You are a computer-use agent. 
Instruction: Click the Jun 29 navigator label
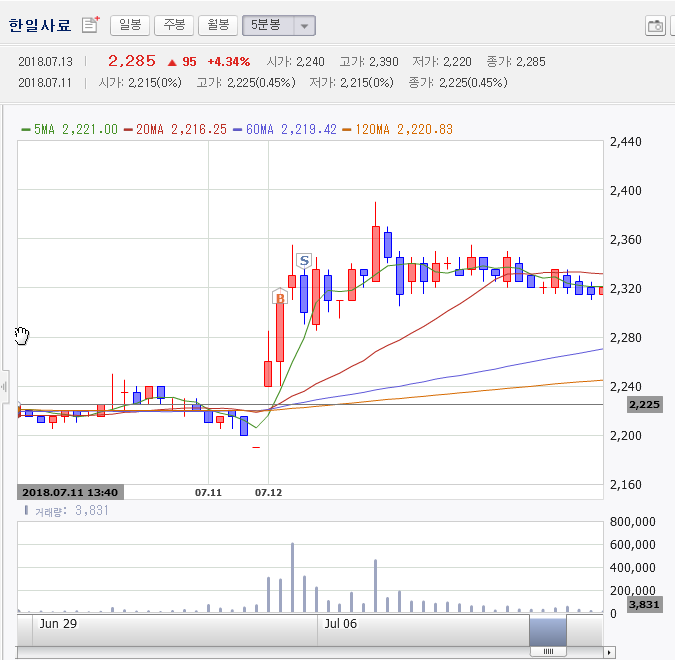click(58, 623)
